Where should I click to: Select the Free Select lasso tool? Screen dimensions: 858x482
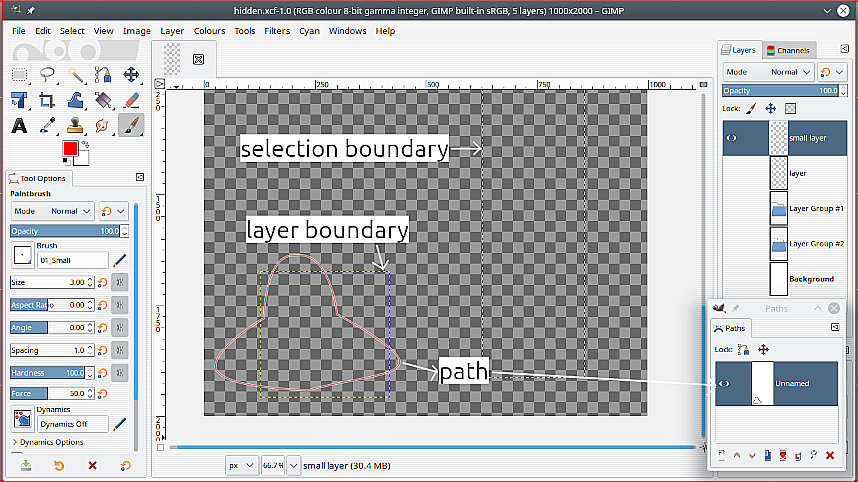pos(48,74)
